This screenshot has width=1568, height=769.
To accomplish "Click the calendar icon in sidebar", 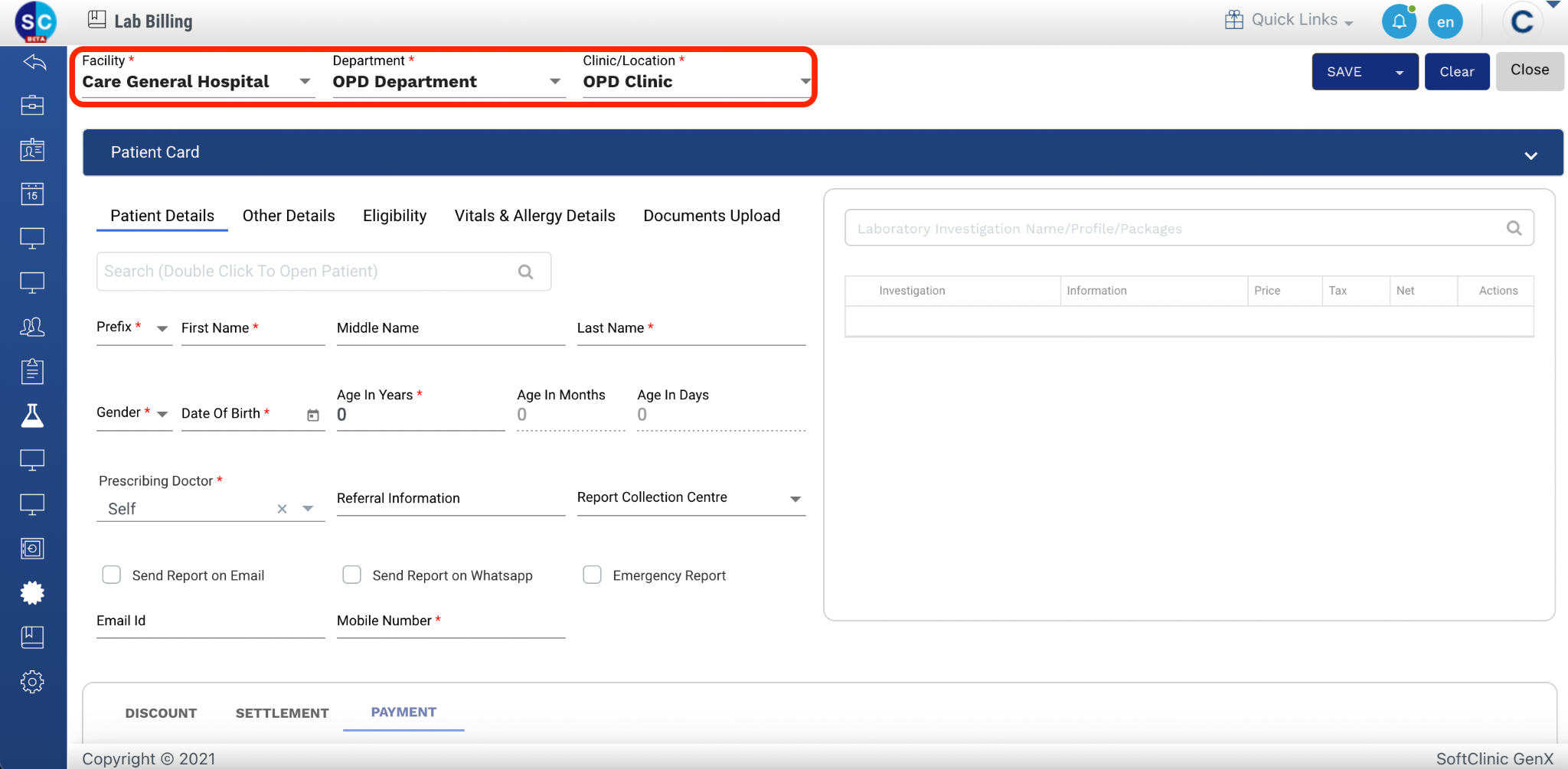I will [x=32, y=194].
